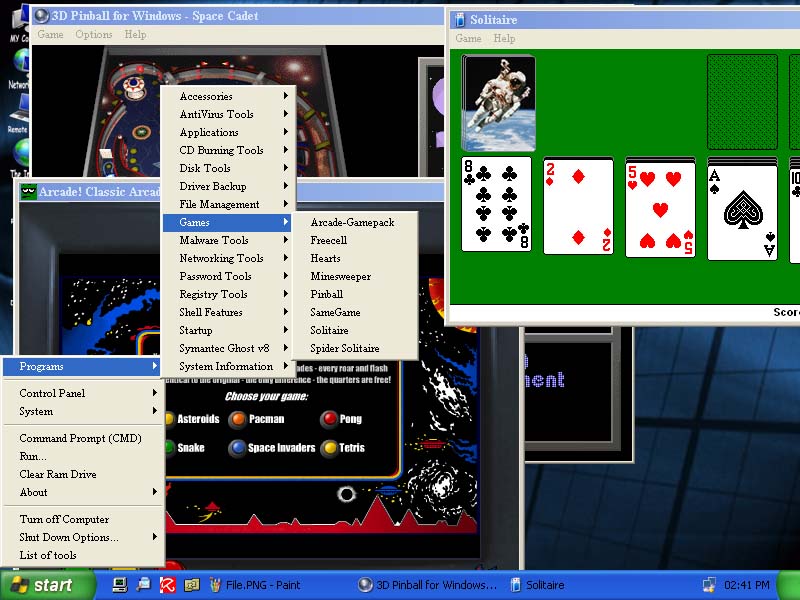The width and height of the screenshot is (800, 600).
Task: Click the system tray icon beside the clock
Action: (x=709, y=585)
